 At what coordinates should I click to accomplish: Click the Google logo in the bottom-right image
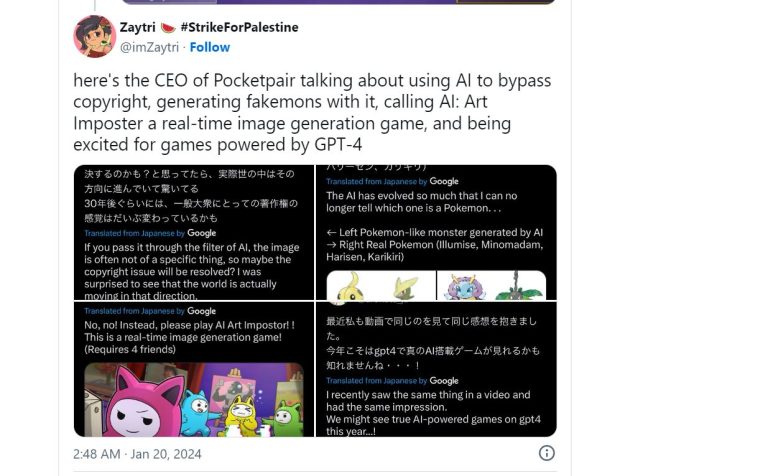coord(444,381)
